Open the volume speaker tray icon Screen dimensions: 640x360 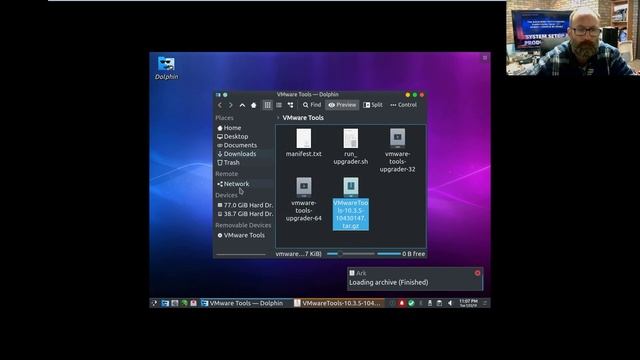pos(450,303)
